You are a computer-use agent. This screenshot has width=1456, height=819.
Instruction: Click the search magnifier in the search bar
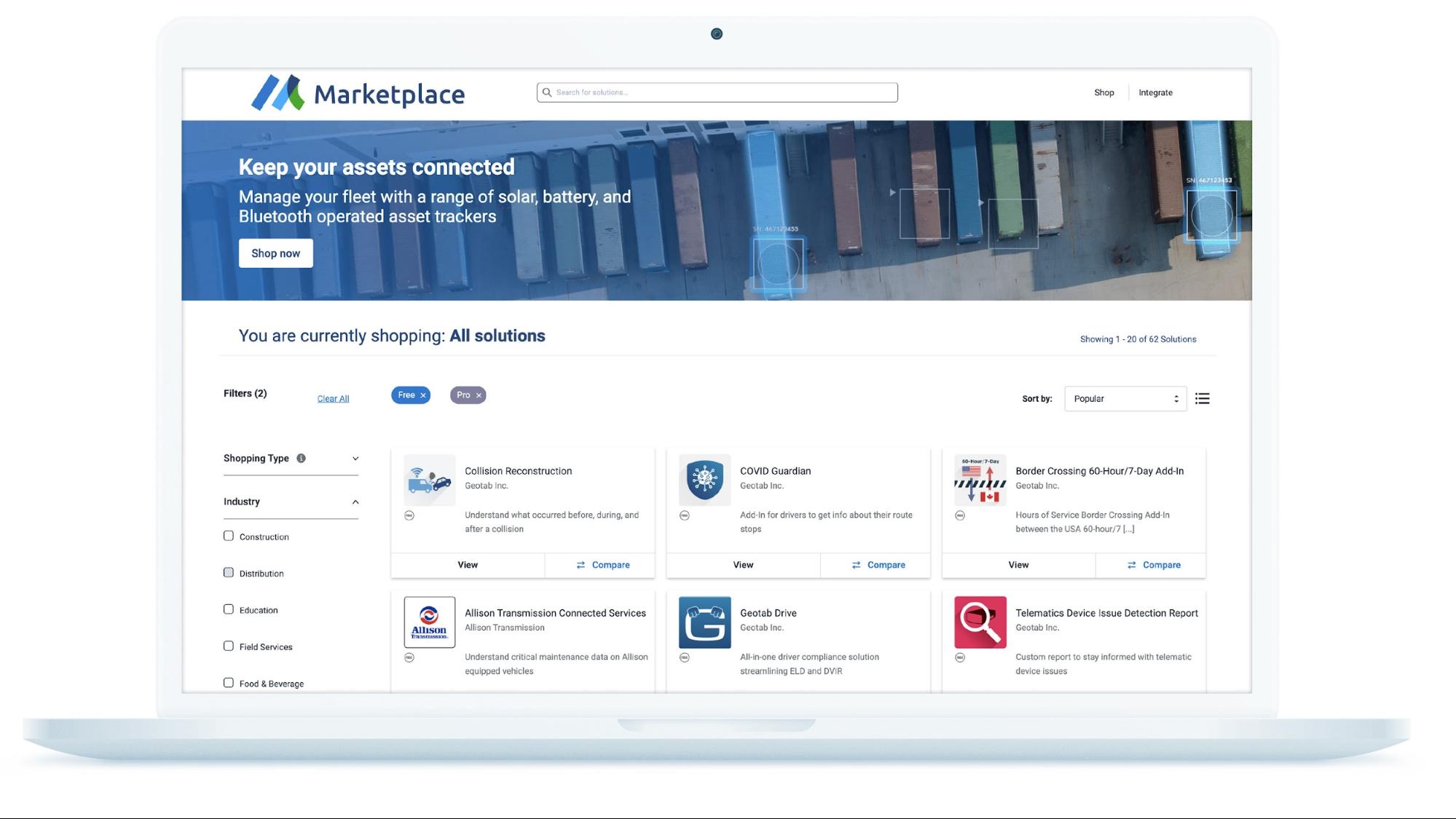(546, 92)
